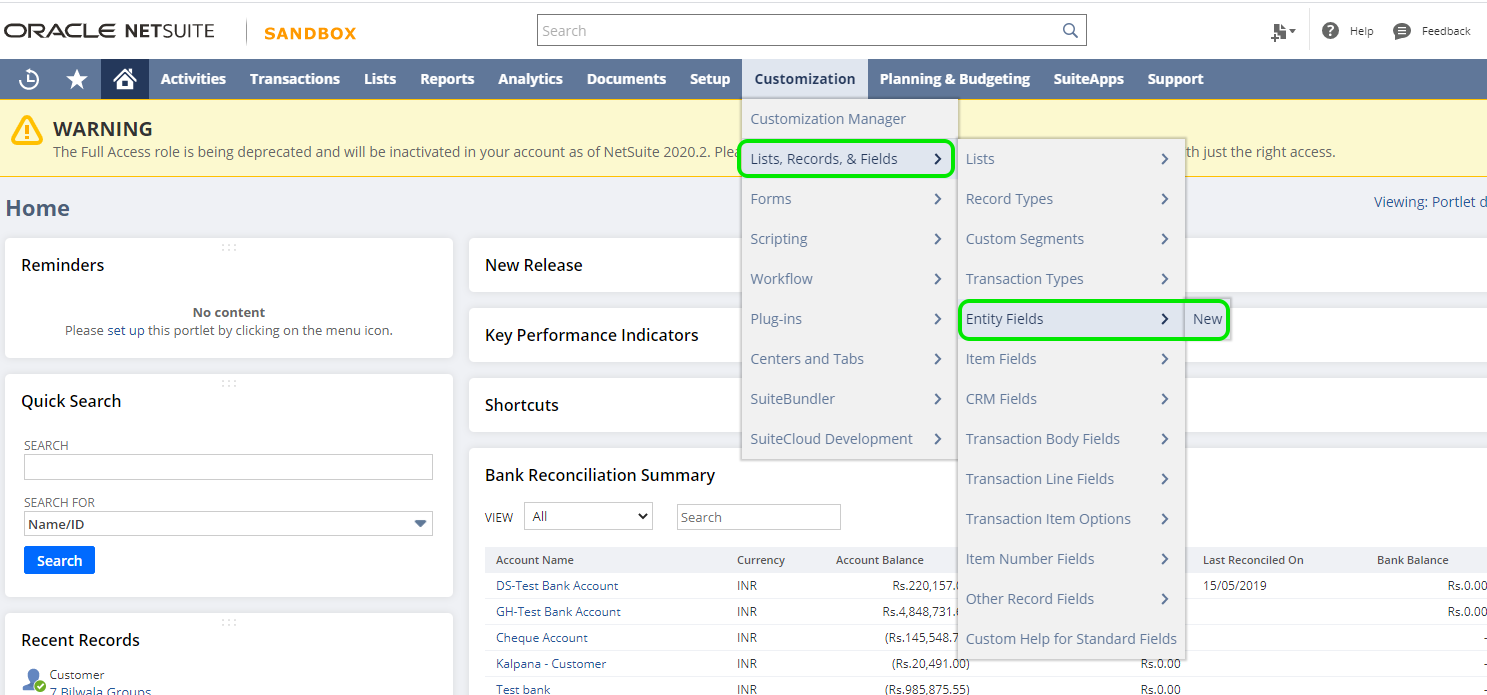Click the Account Balance column header
The height and width of the screenshot is (695, 1487).
click(879, 560)
